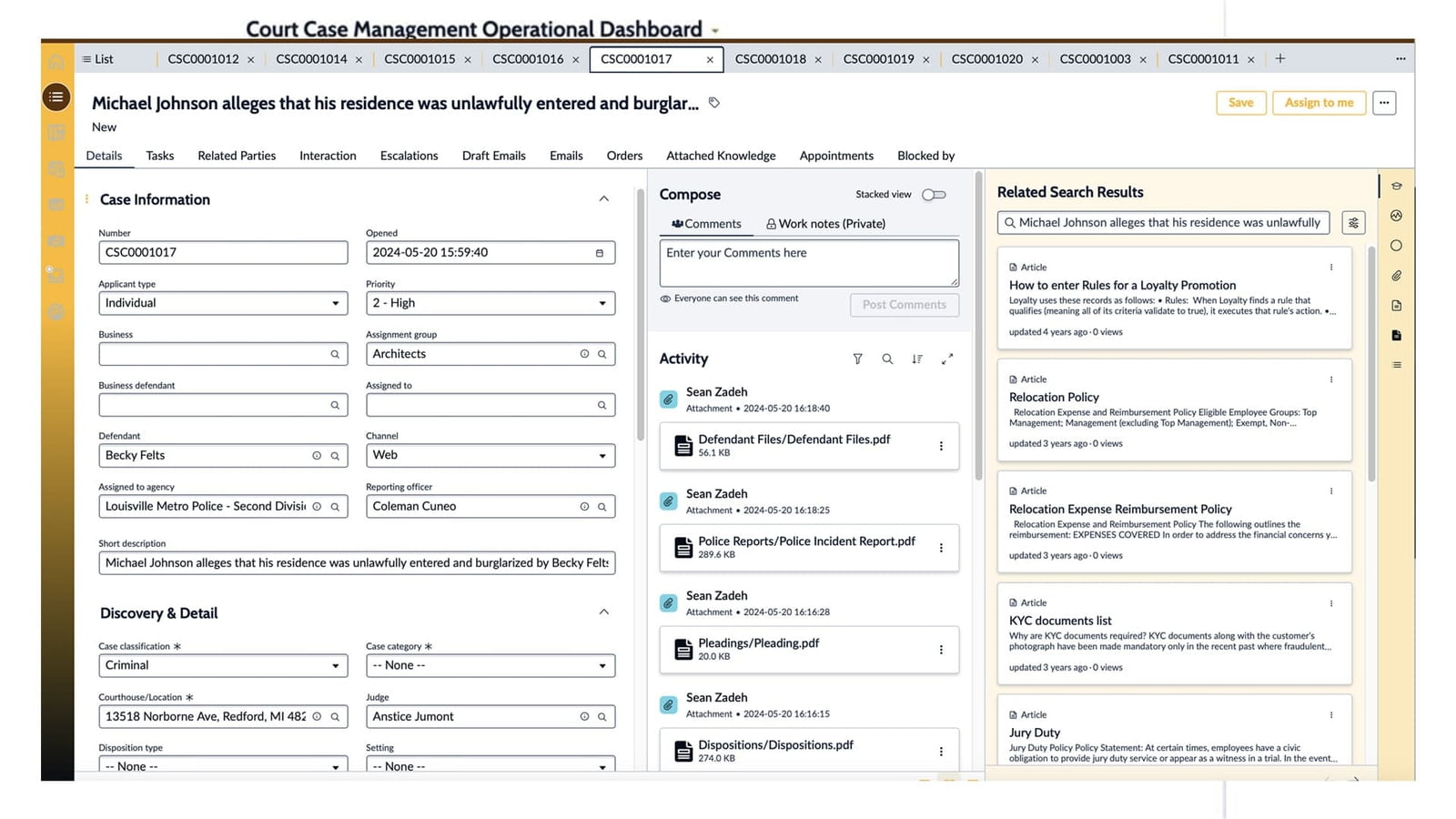Viewport: 1456px width, 819px height.
Task: Click the Save button
Action: 1240,103
